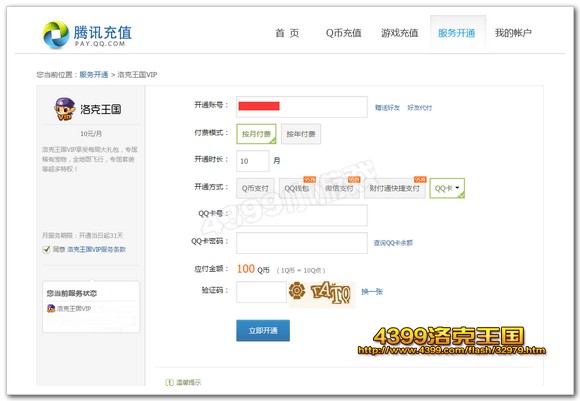Focus the QQ卡密码 input field
This screenshot has width=580, height=401.
302,243
